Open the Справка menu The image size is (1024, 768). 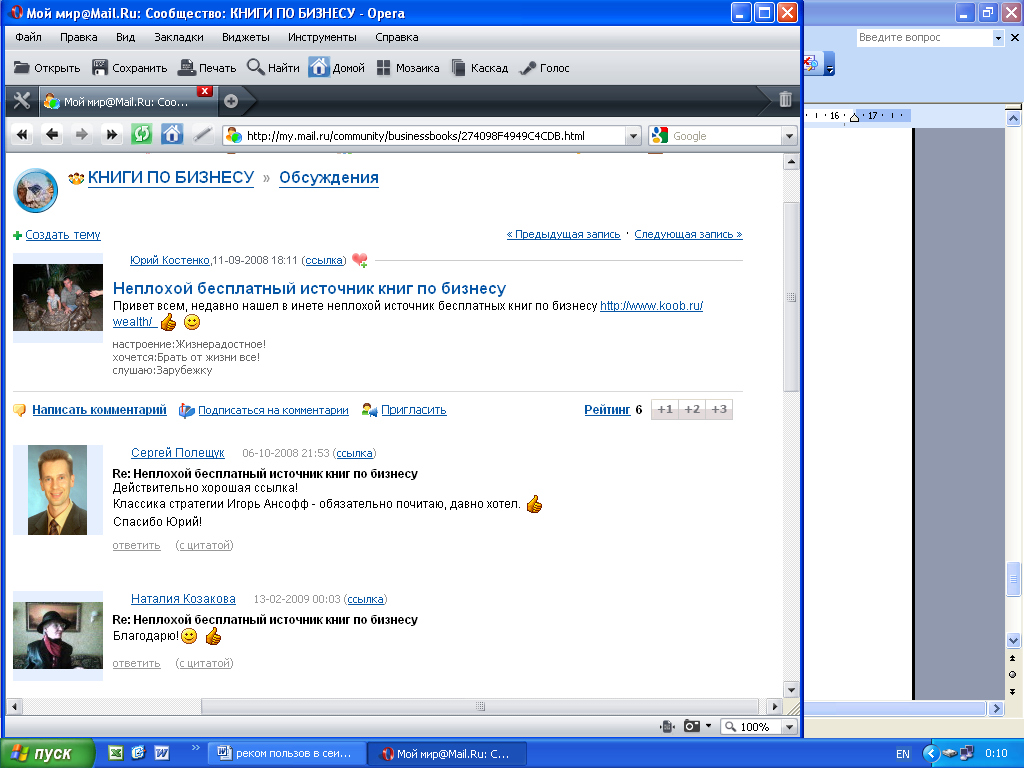(396, 37)
